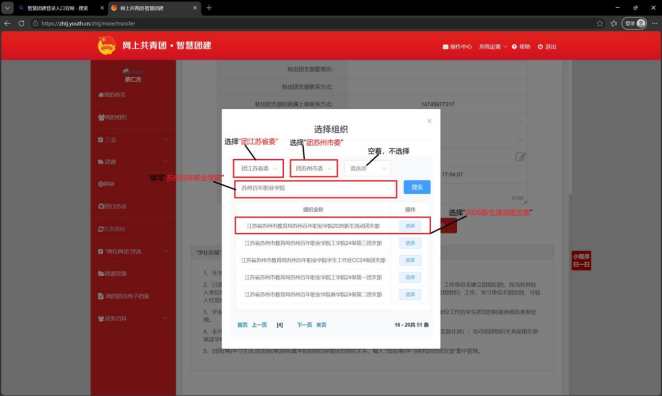This screenshot has height=396, width=662.
Task: Open the browser more-options ellipsis menu
Action: click(x=654, y=23)
